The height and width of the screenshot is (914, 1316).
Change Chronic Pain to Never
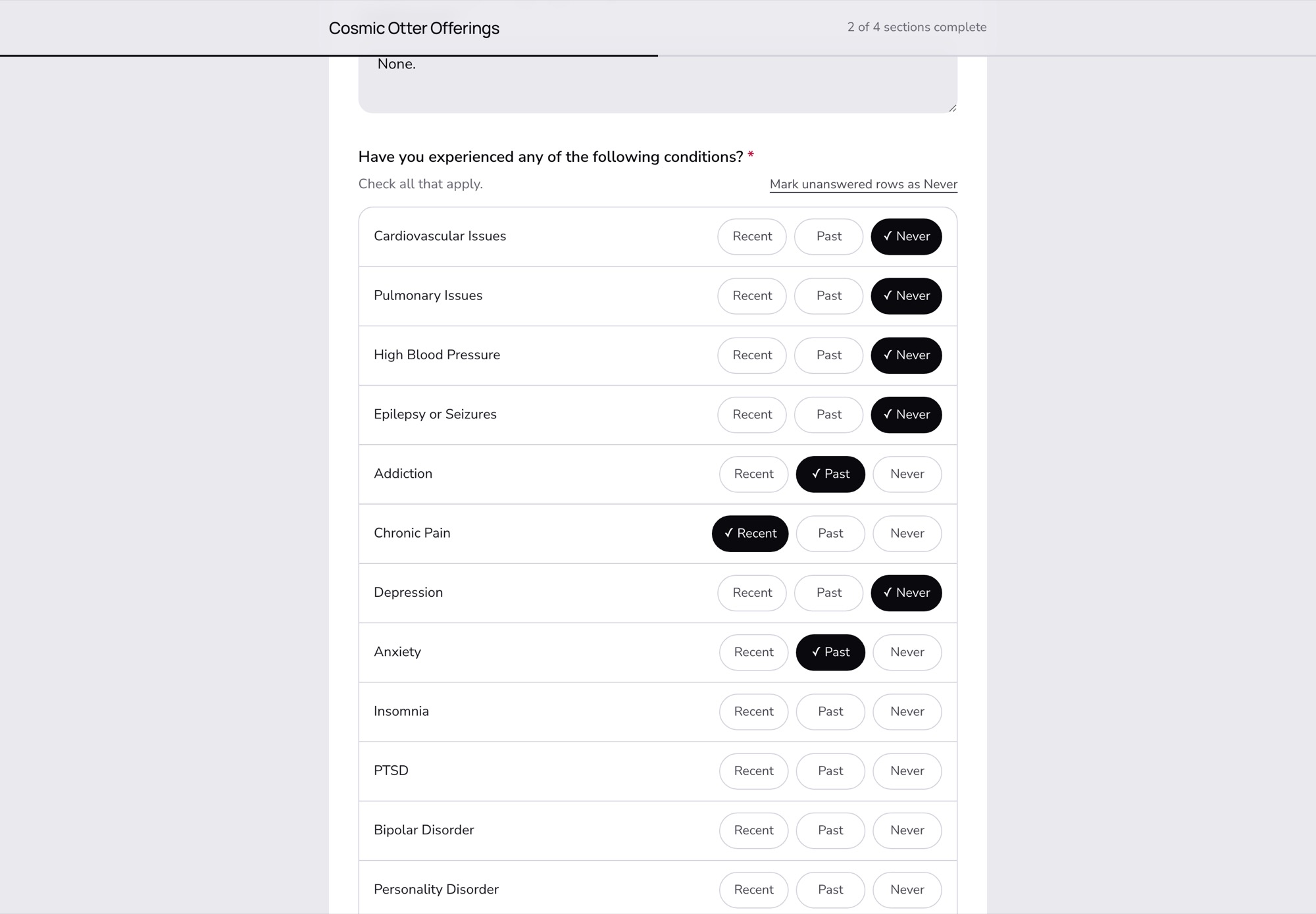pos(907,533)
